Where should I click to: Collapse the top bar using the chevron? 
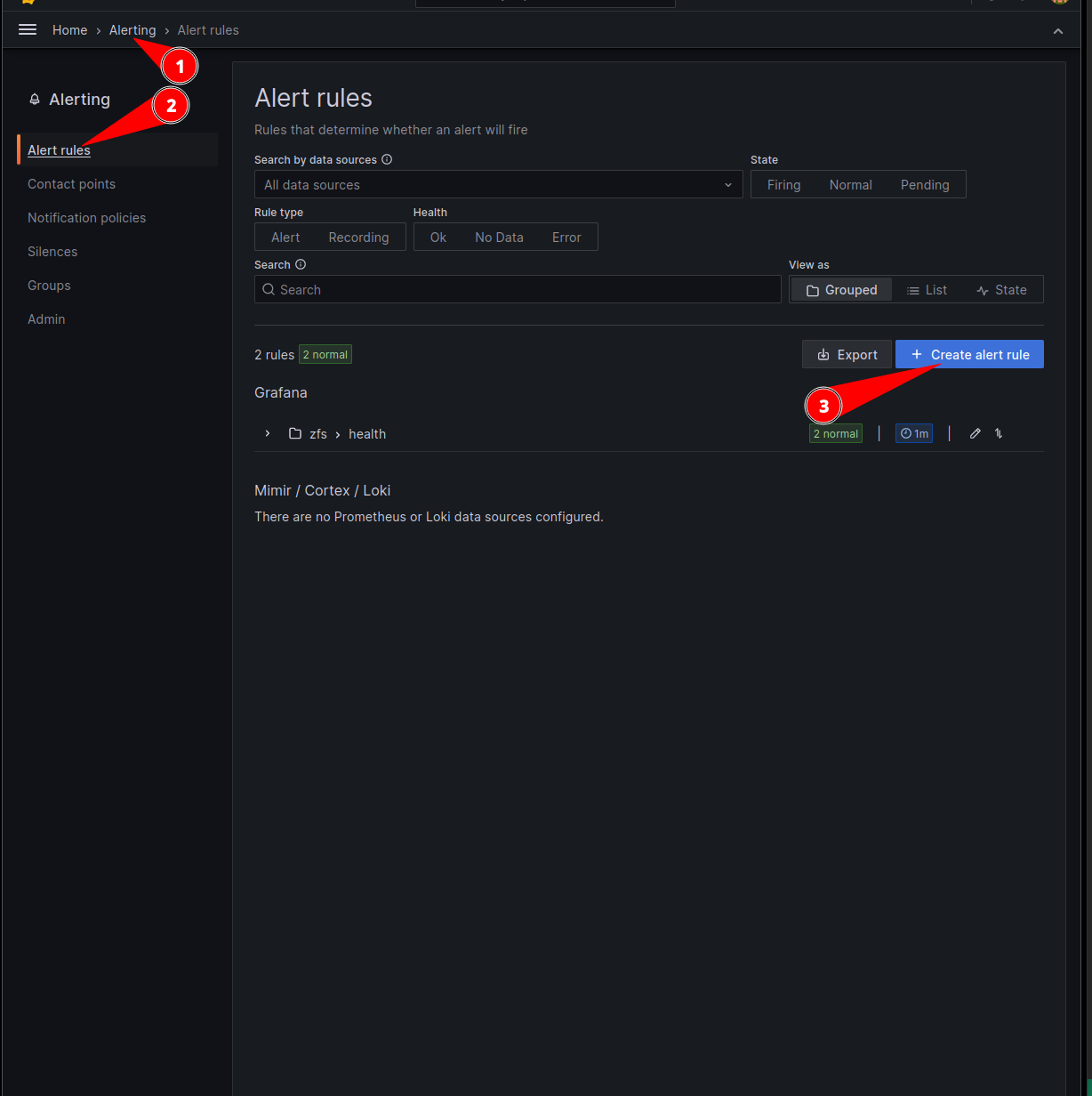tap(1058, 31)
